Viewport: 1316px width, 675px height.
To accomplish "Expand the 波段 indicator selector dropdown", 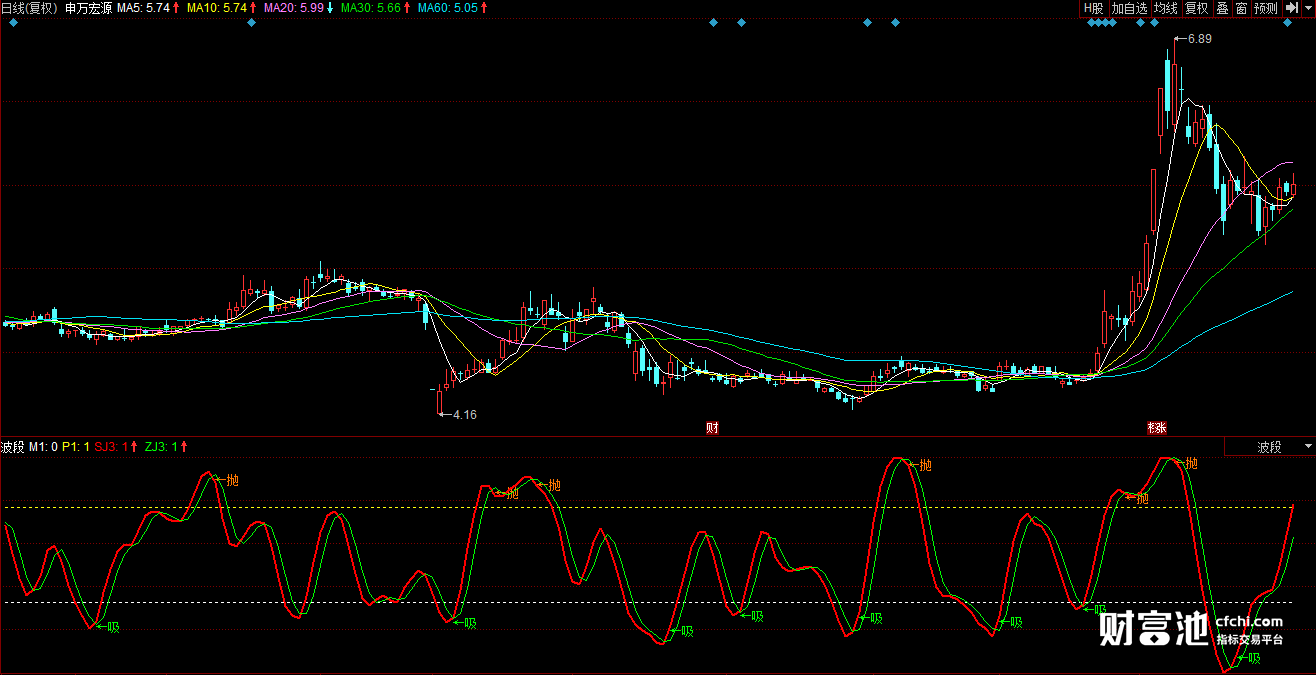I will click(x=1308, y=446).
